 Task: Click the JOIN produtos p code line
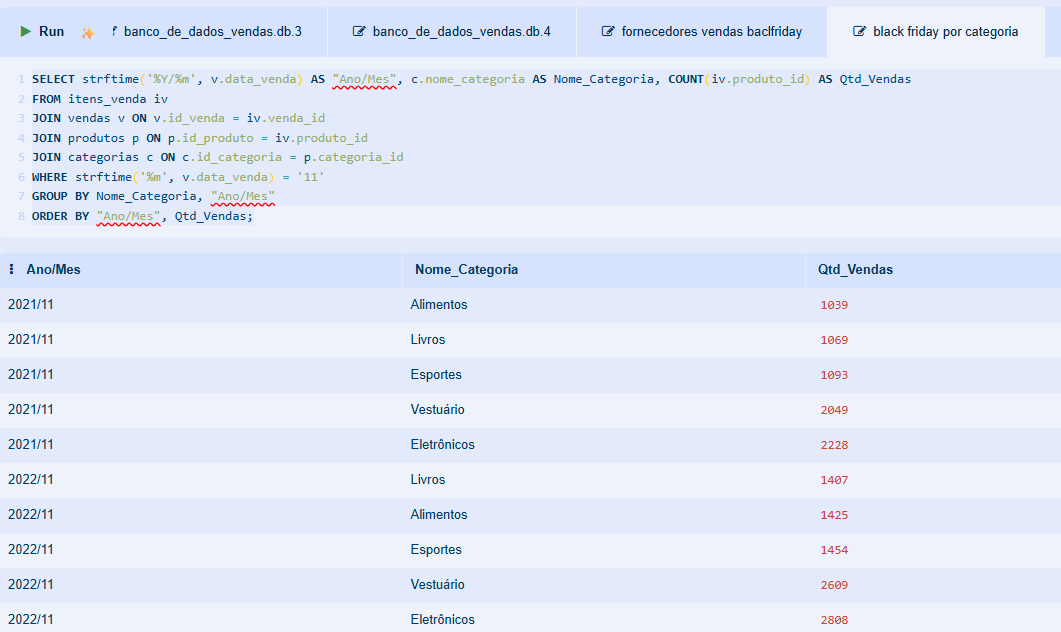[x=200, y=138]
